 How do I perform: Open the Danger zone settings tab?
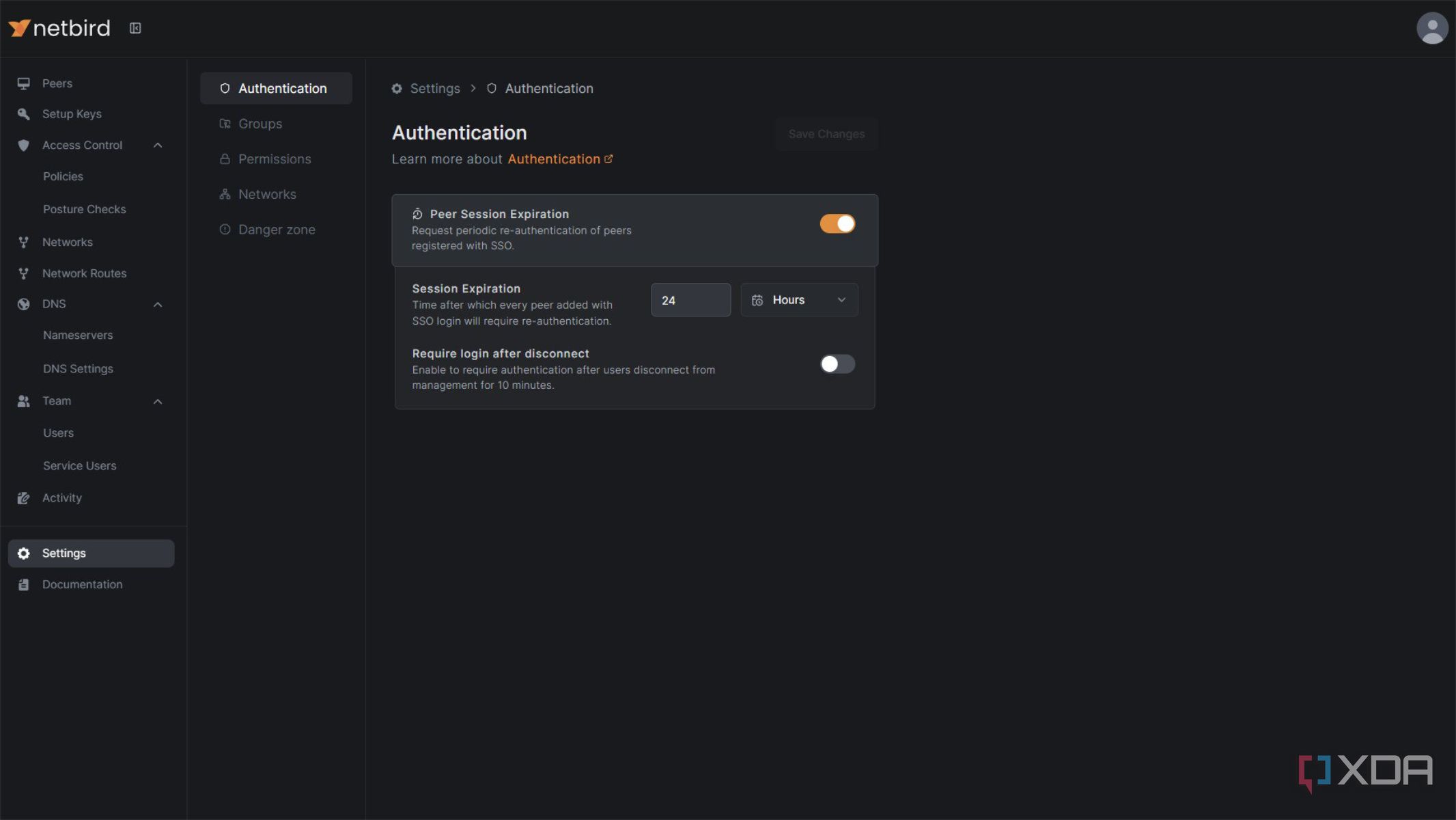276,230
